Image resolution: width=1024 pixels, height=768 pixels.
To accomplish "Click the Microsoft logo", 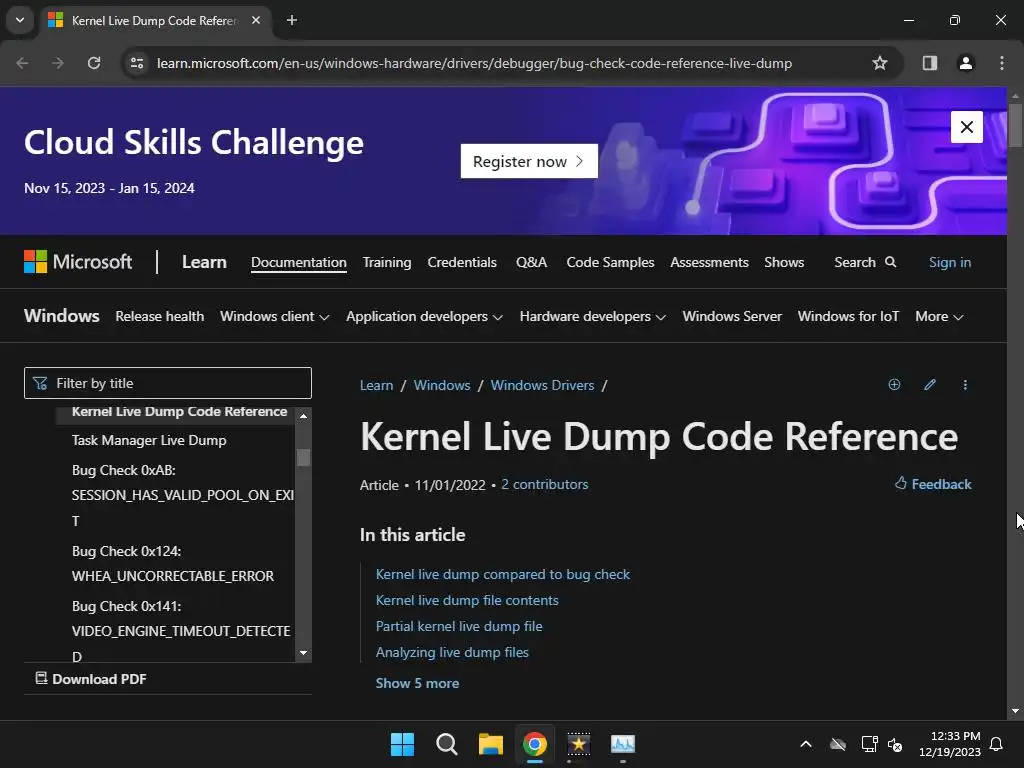I will click(78, 262).
